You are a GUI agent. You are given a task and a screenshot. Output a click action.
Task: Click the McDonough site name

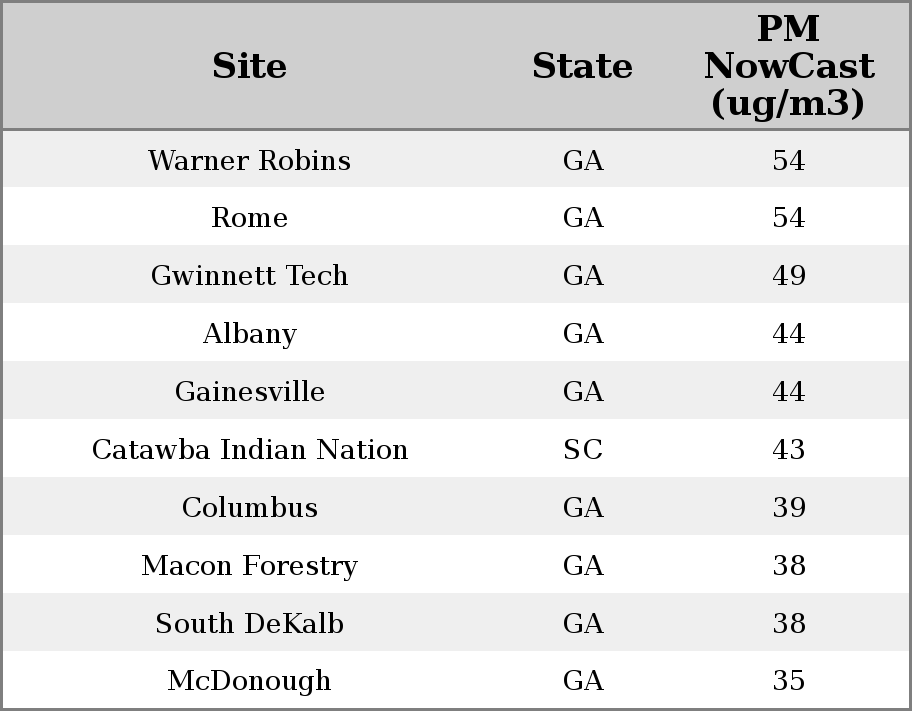click(x=249, y=681)
